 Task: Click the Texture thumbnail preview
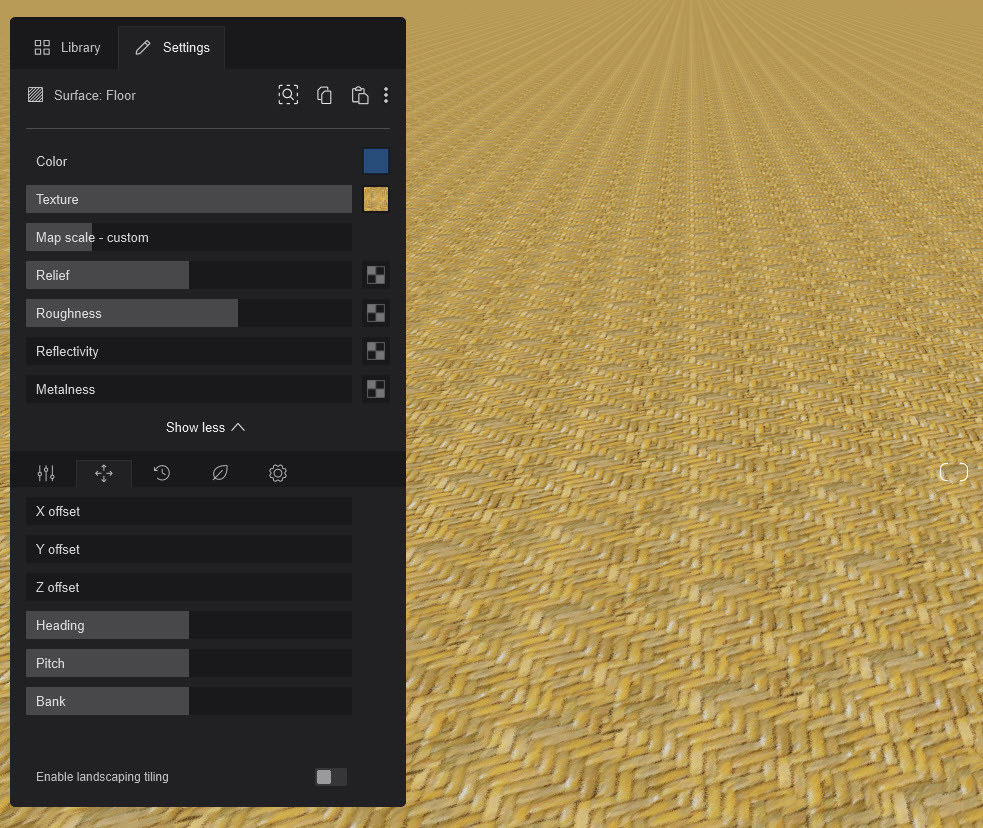[376, 199]
